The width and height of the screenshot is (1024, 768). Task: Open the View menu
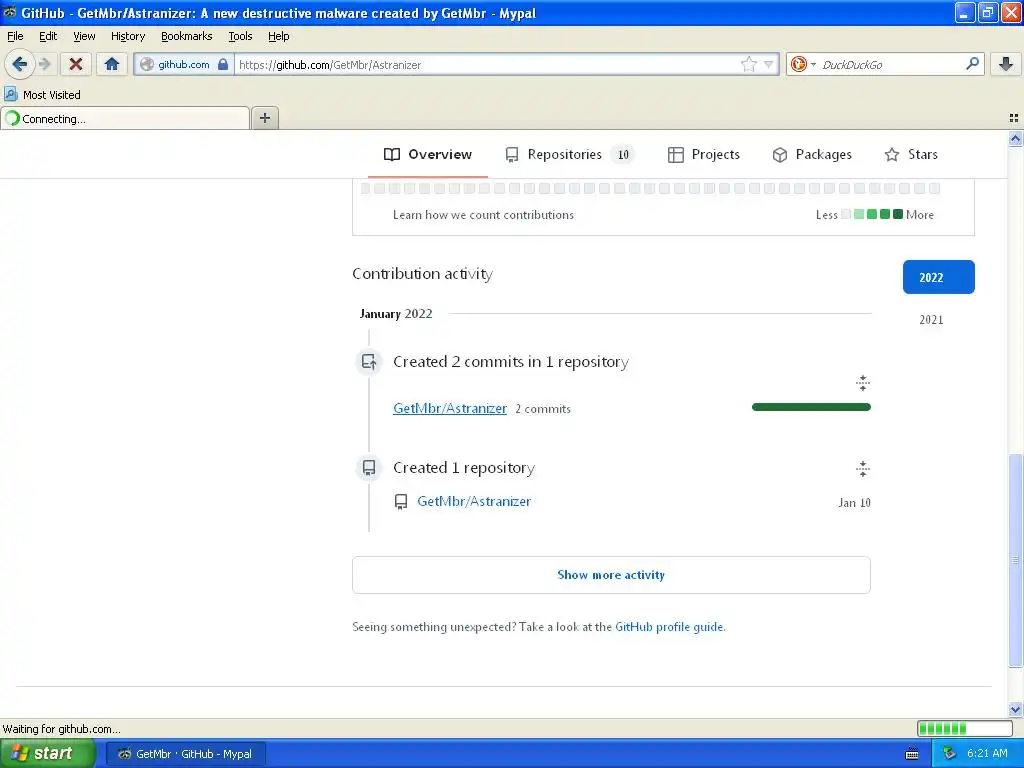point(84,36)
